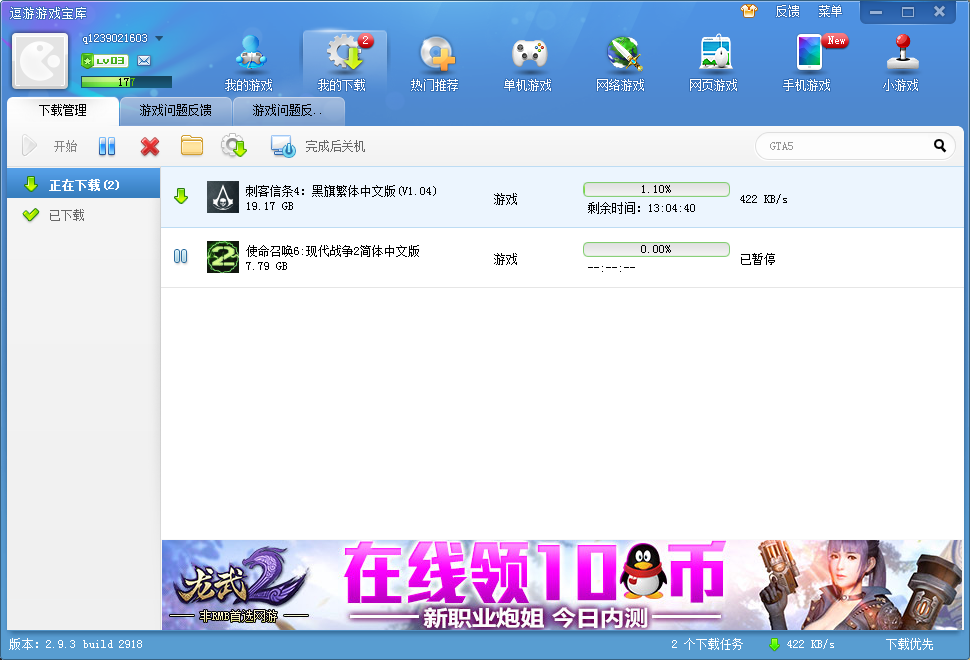Expand the account dropdown arrow next to q1239021603
970x660 pixels.
tap(159, 38)
